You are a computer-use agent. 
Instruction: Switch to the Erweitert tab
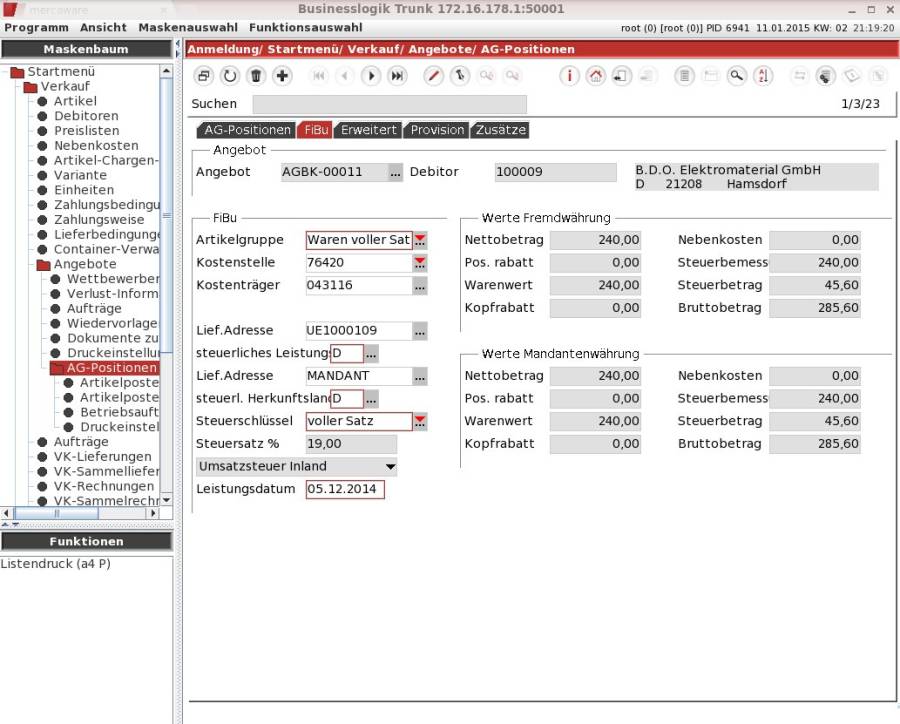point(369,130)
